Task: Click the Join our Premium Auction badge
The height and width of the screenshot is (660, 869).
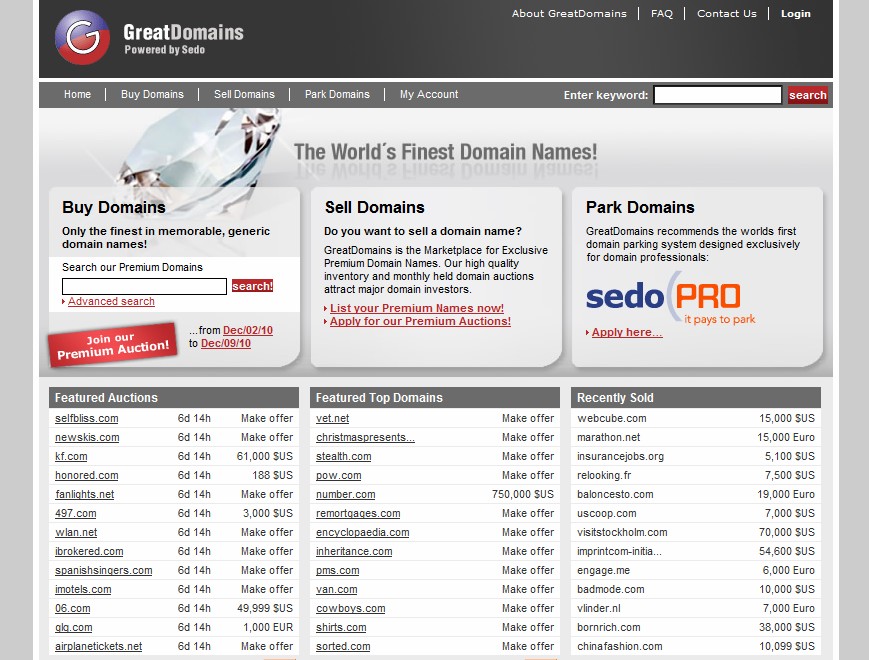Action: (113, 345)
